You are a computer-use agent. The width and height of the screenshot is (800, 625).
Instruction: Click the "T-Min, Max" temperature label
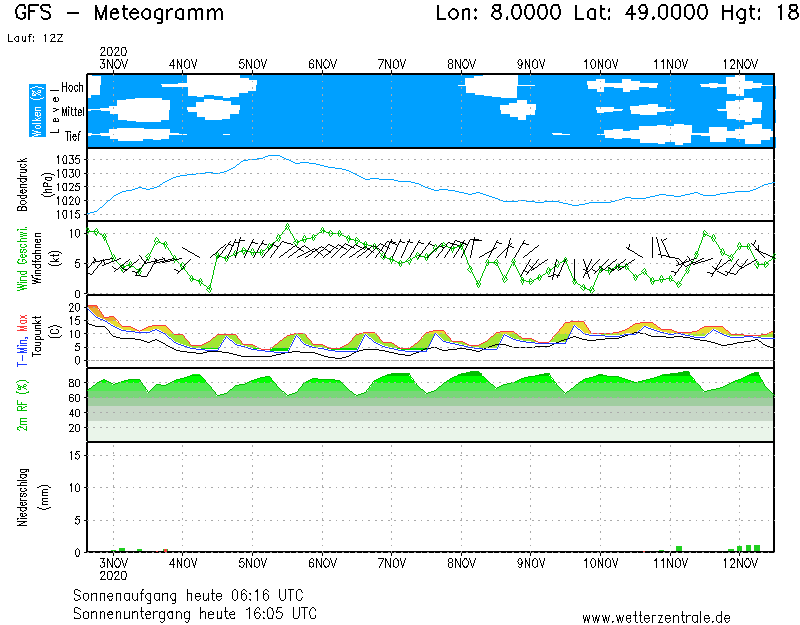(22, 340)
